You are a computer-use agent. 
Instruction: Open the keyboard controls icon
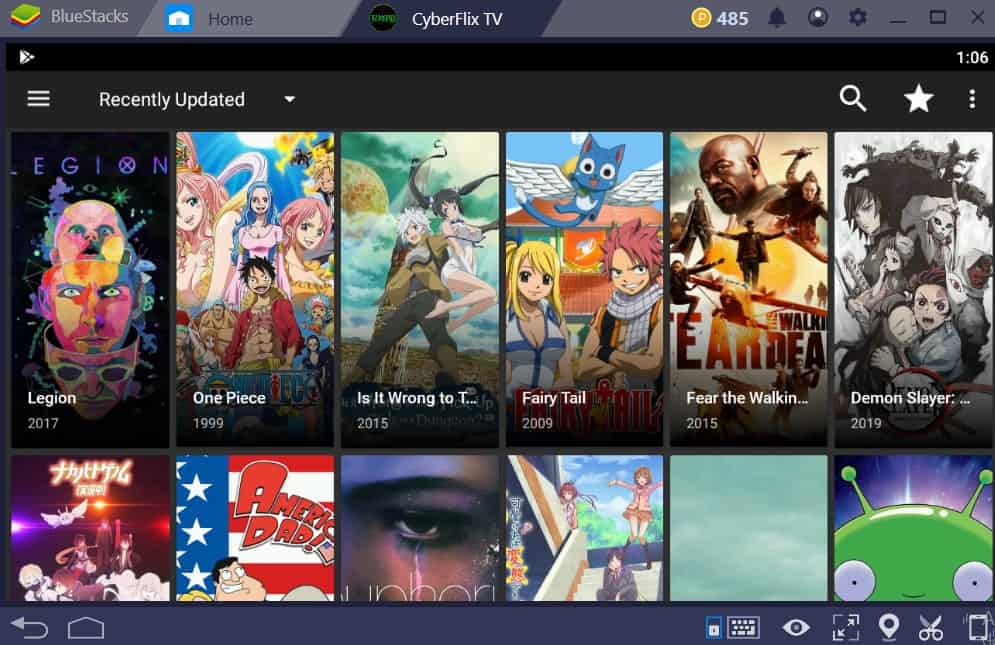click(742, 627)
